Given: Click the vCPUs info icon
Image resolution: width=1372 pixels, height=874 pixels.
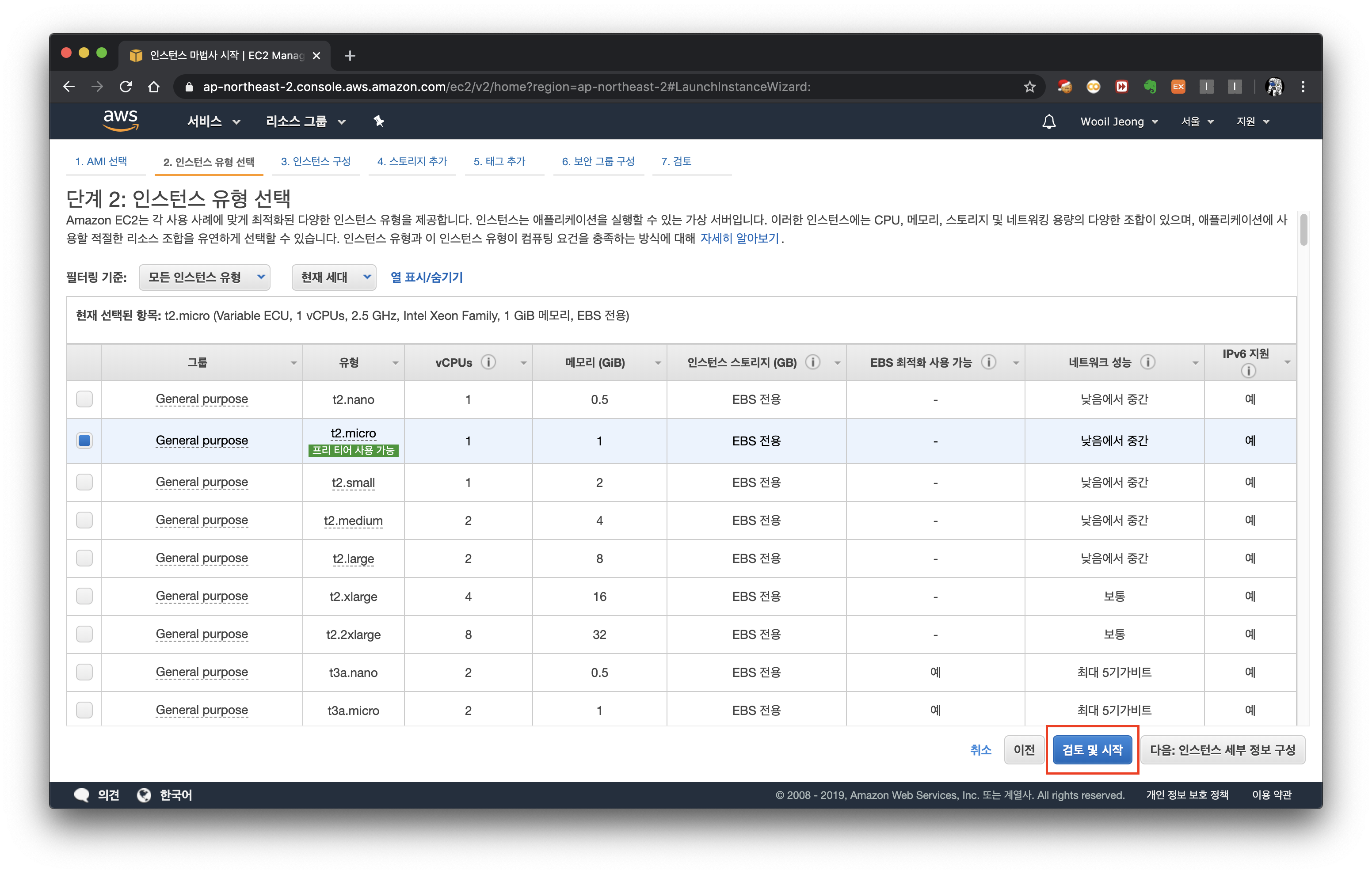Looking at the screenshot, I should (488, 362).
